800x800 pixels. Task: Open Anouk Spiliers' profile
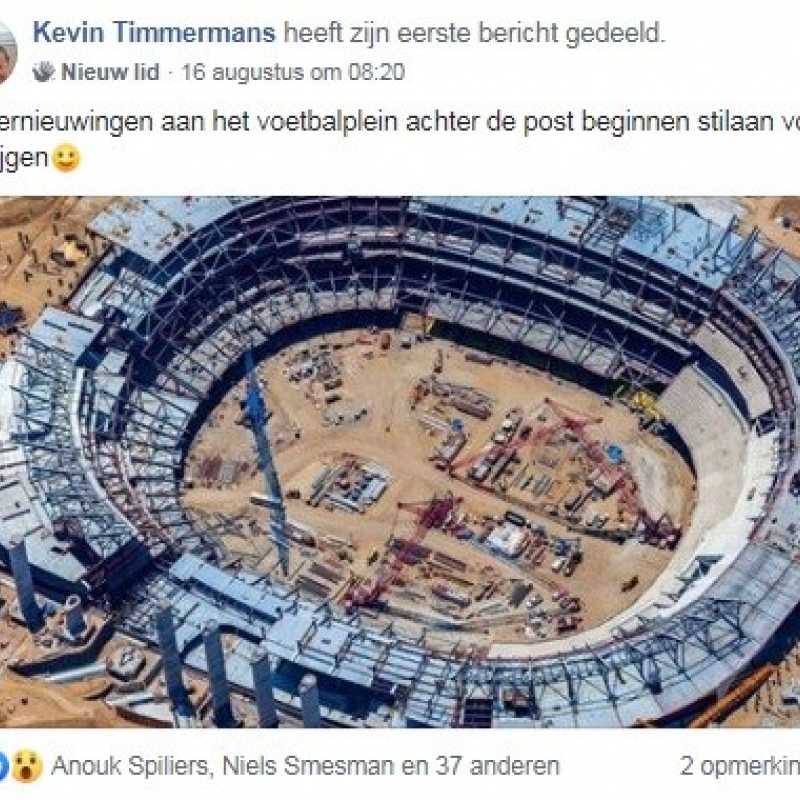(130, 766)
